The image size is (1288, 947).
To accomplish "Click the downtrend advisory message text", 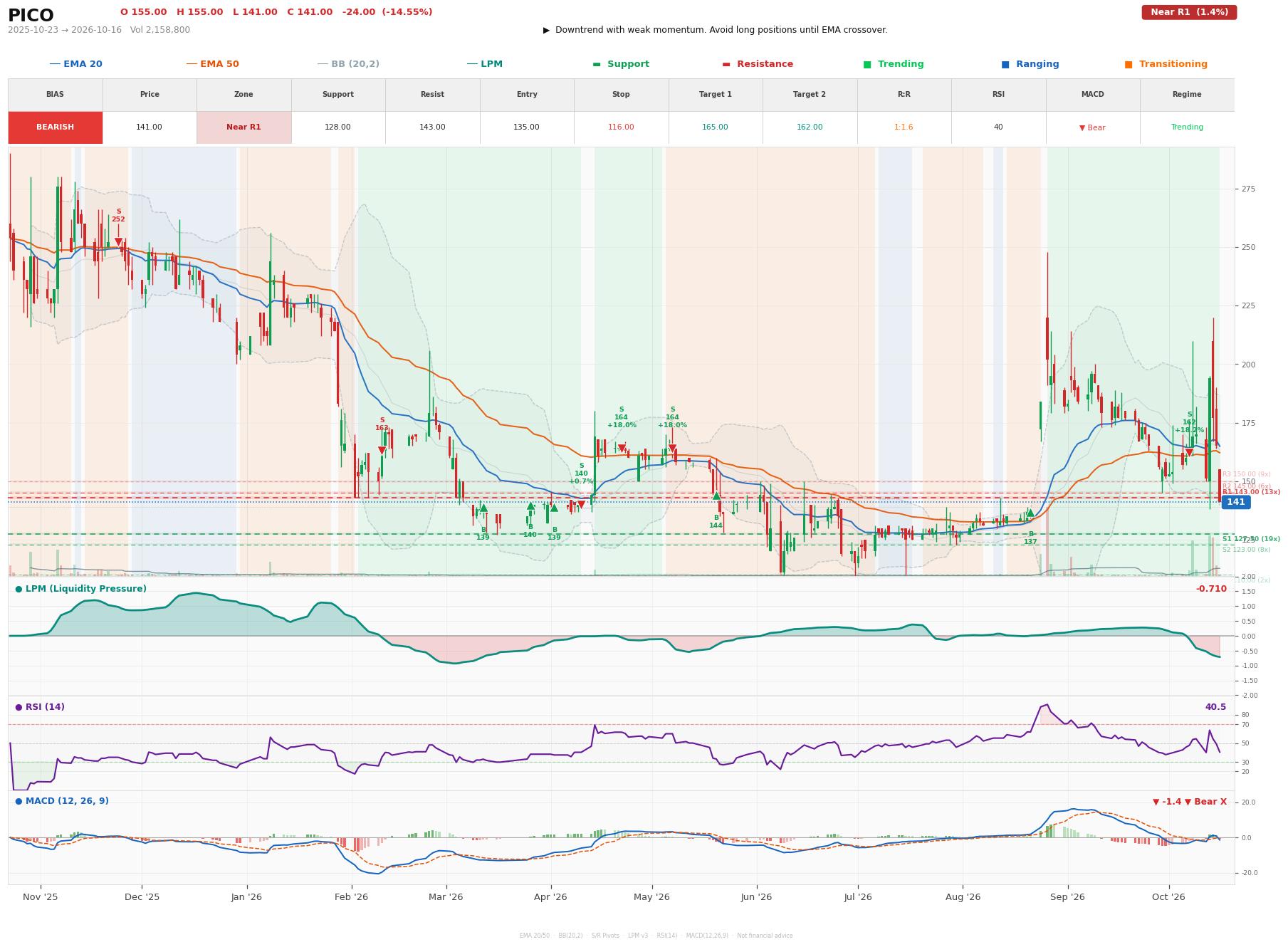I will (x=716, y=30).
